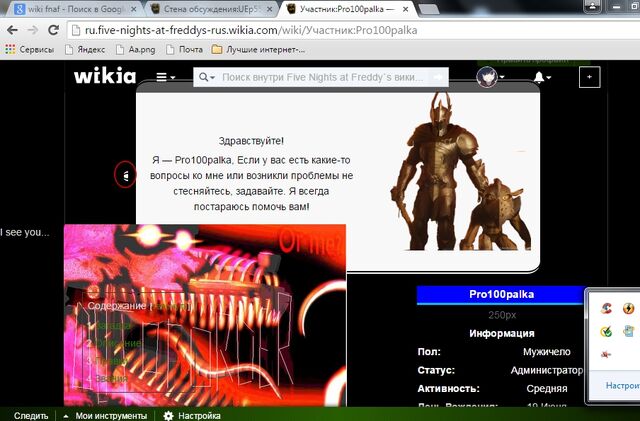
Task: Submit search with the arrow button
Action: [438, 77]
